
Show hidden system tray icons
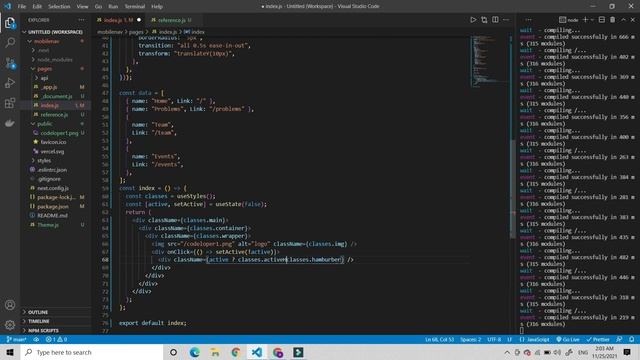(x=507, y=352)
